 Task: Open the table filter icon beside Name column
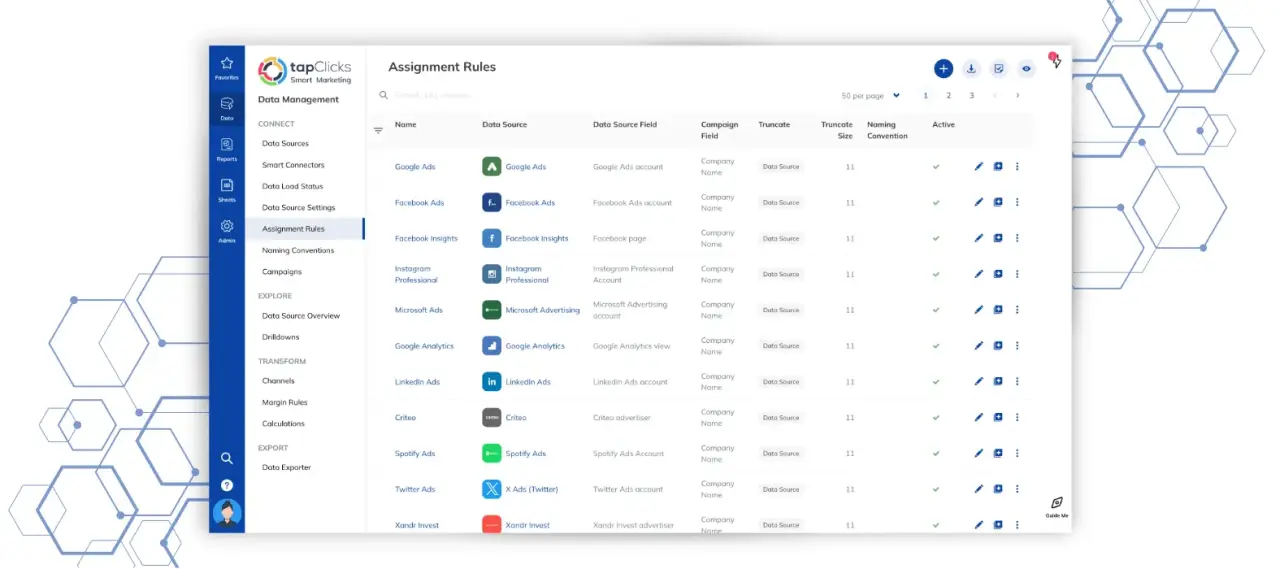click(x=378, y=130)
